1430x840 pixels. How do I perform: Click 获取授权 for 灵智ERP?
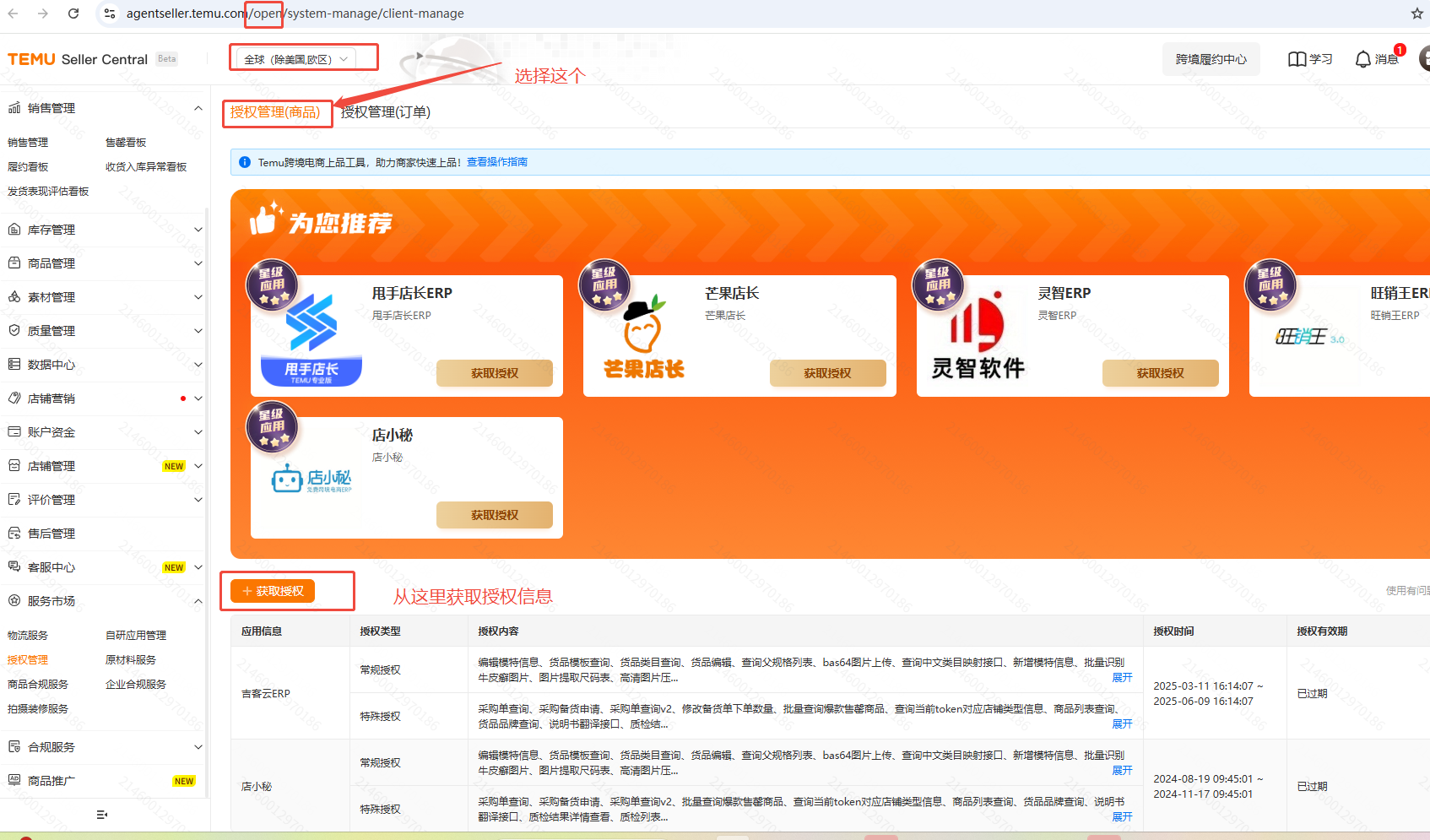pyautogui.click(x=1160, y=373)
